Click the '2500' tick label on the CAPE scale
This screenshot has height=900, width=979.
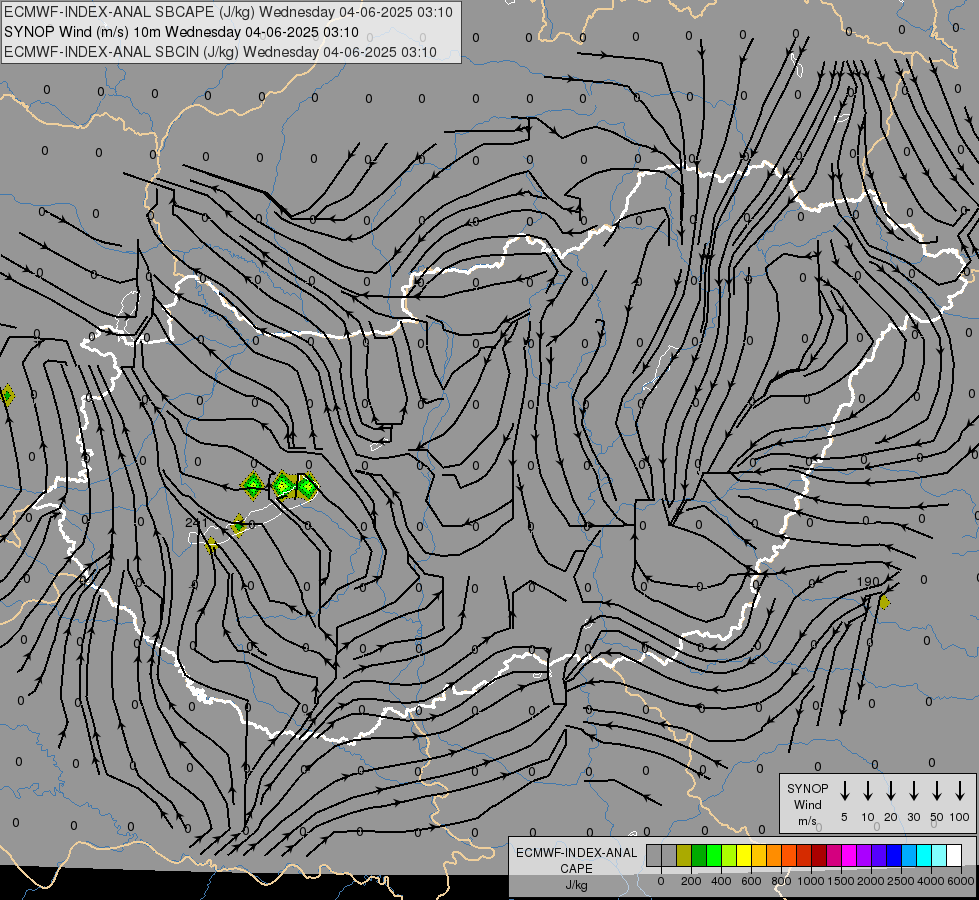point(901,881)
